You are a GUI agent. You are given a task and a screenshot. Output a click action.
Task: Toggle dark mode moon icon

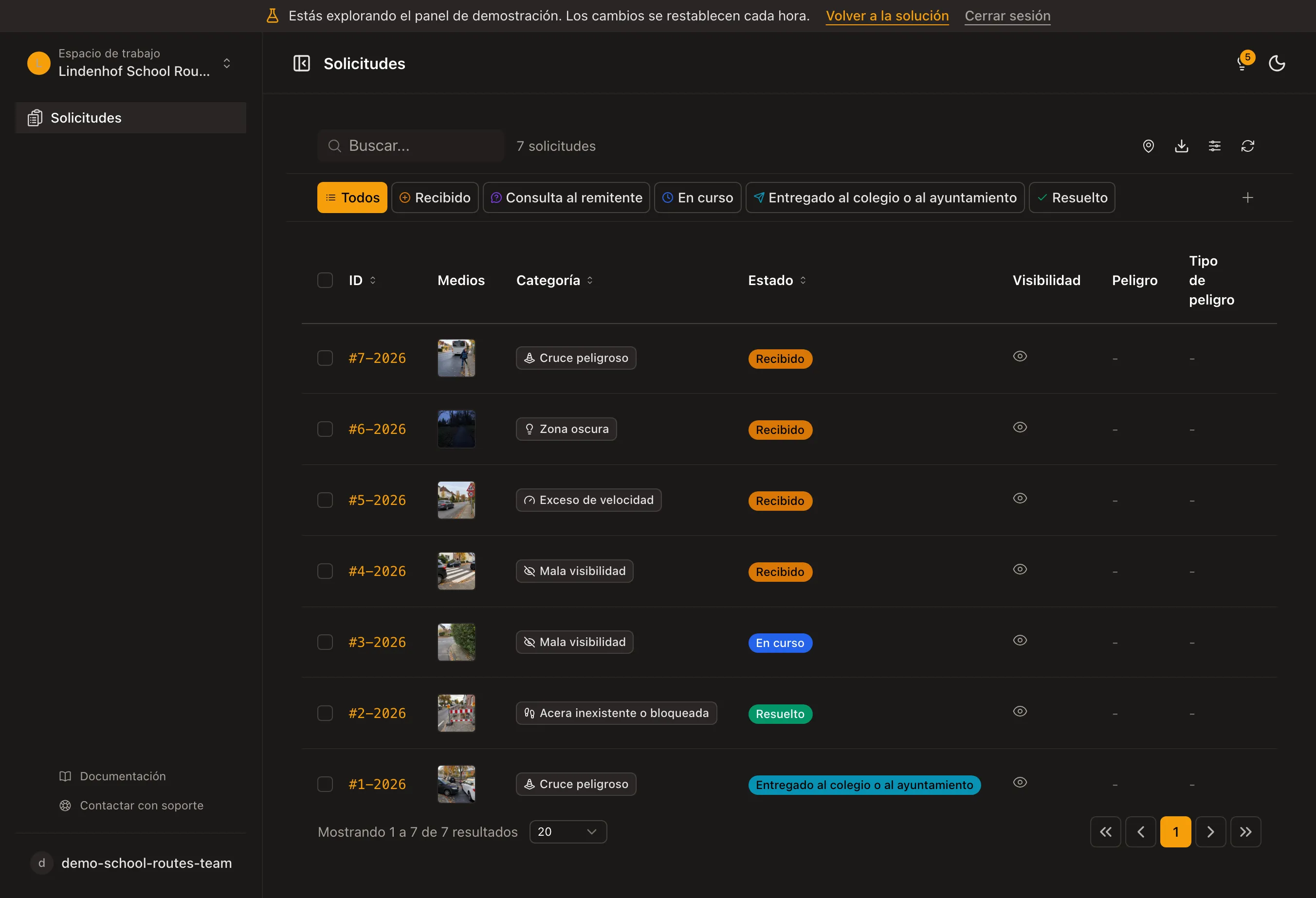click(1277, 63)
